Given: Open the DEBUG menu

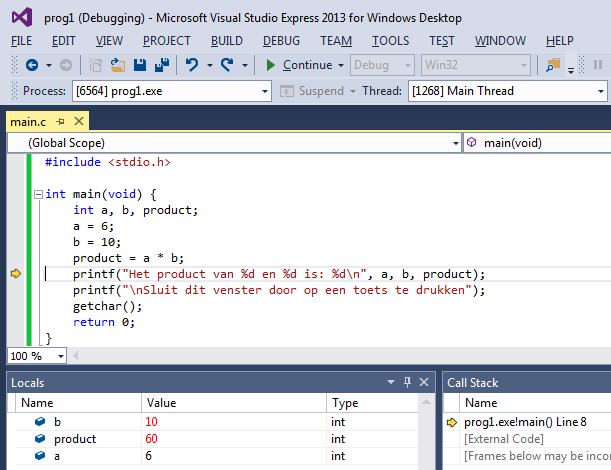Looking at the screenshot, I should [x=281, y=40].
